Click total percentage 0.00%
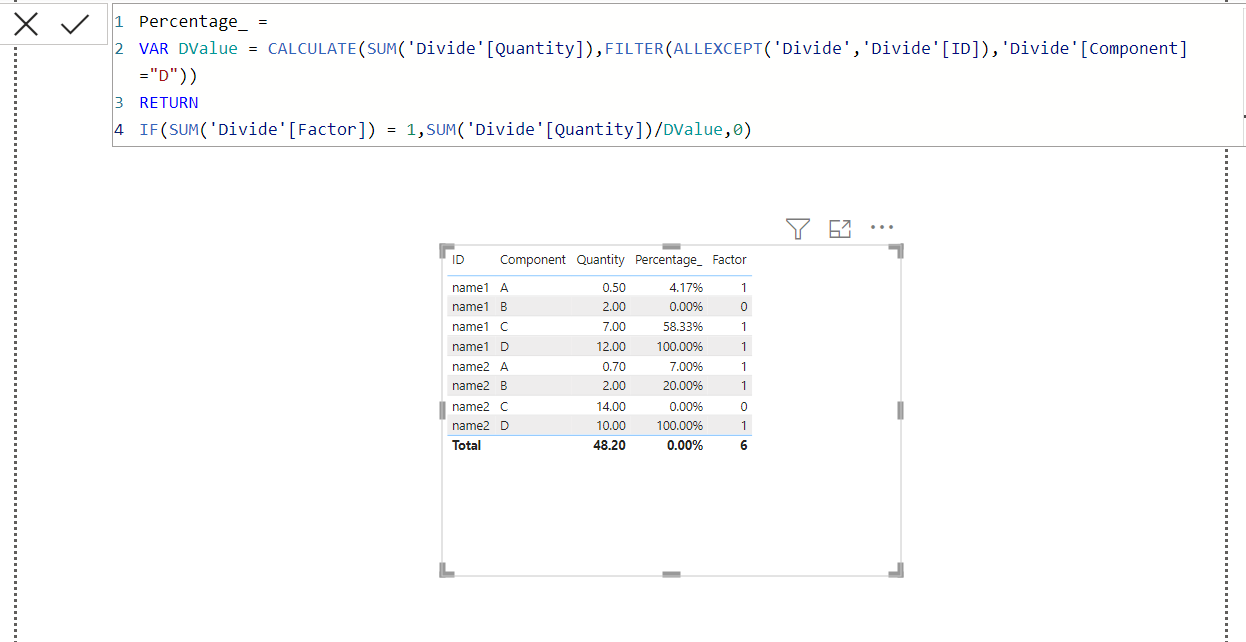This screenshot has height=642, width=1246. [x=686, y=445]
